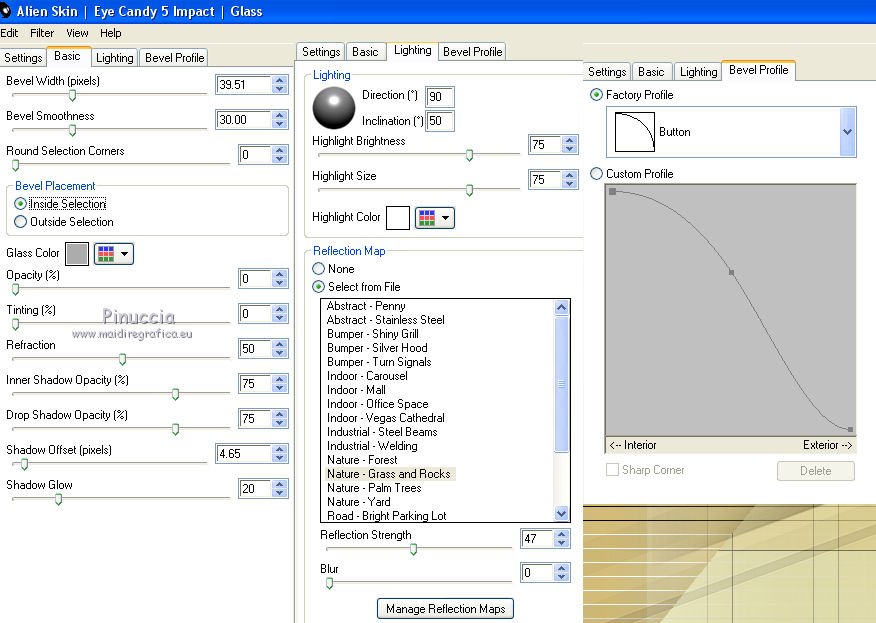876x623 pixels.
Task: Click the Direction angle input field
Action: point(439,97)
